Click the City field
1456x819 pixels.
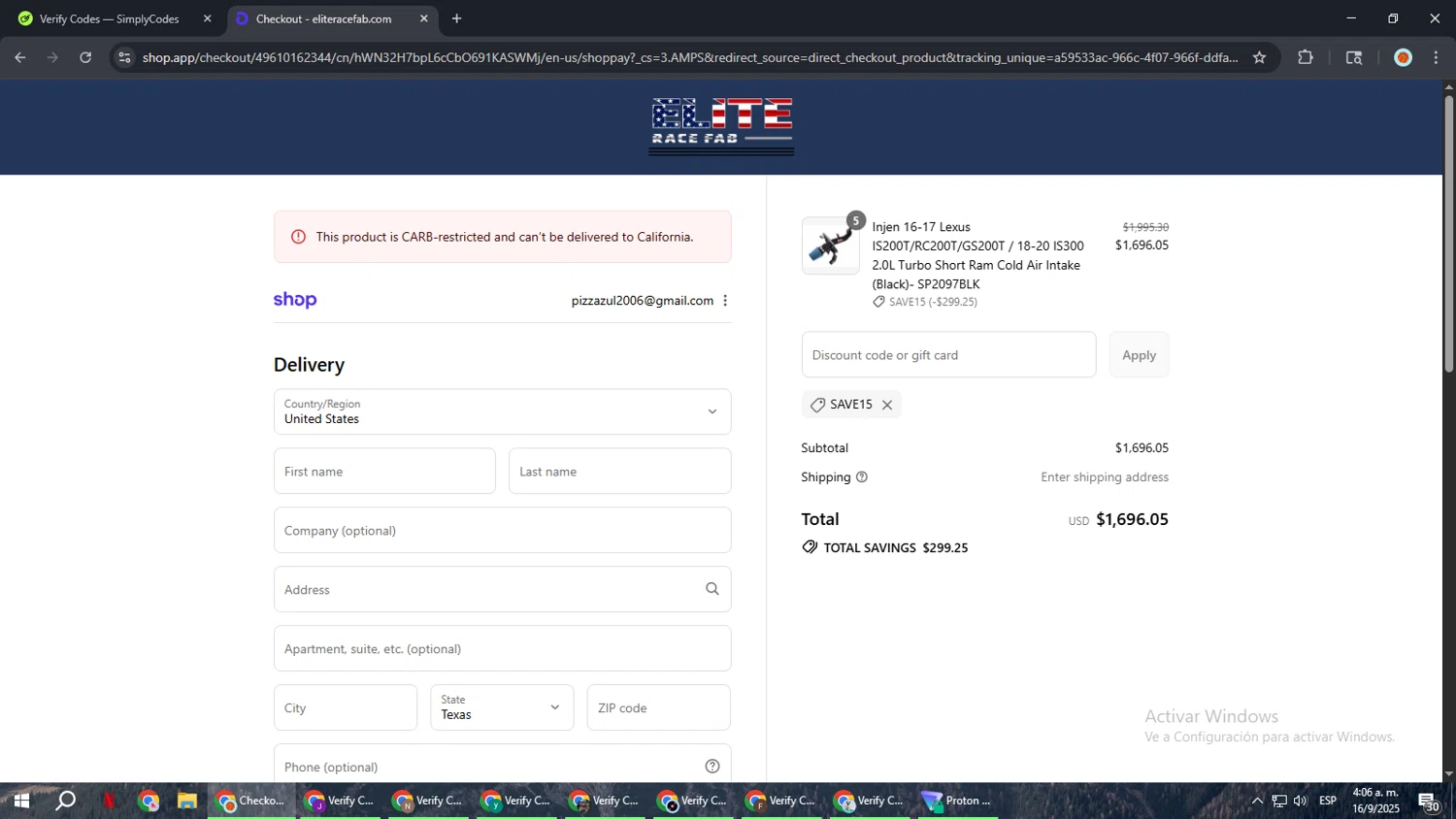[346, 707]
